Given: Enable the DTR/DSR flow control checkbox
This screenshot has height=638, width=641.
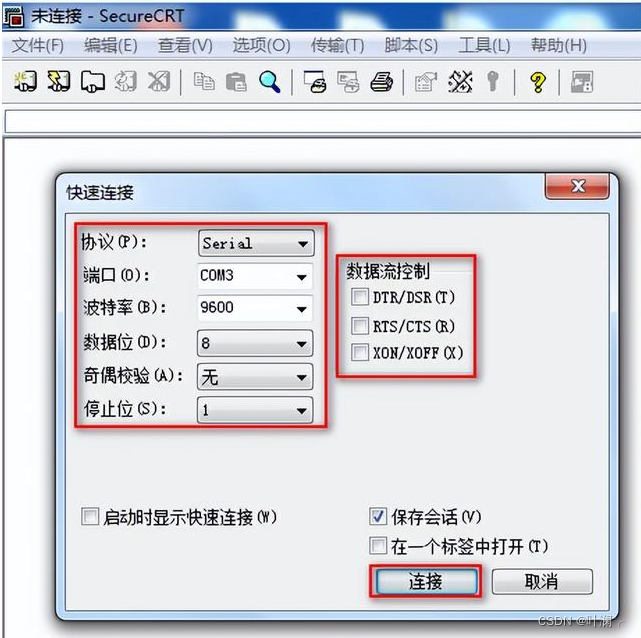Looking at the screenshot, I should [x=360, y=297].
